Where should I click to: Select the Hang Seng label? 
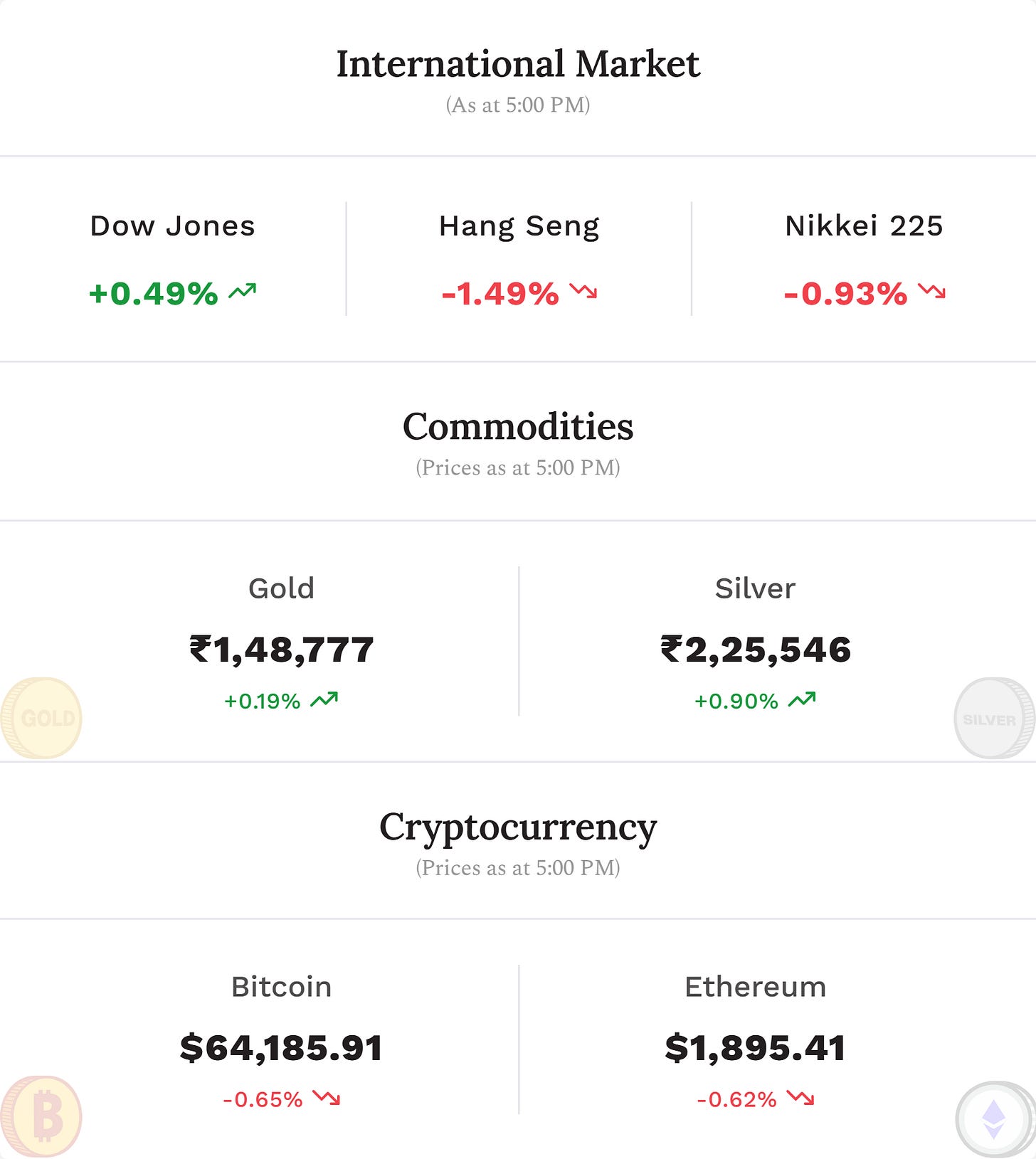[x=519, y=227]
